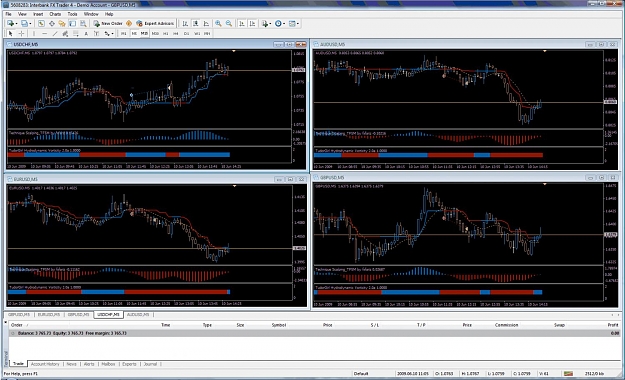Toggle Auto Scroll on the chart
This screenshot has height=380, width=625.
pyautogui.click(x=242, y=24)
